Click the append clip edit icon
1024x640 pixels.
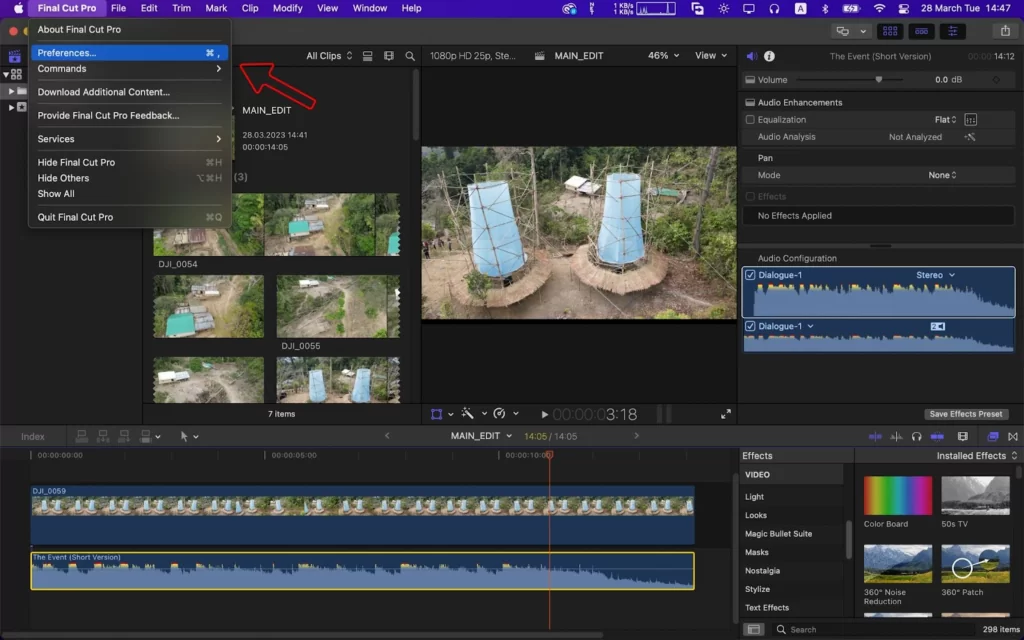click(123, 436)
